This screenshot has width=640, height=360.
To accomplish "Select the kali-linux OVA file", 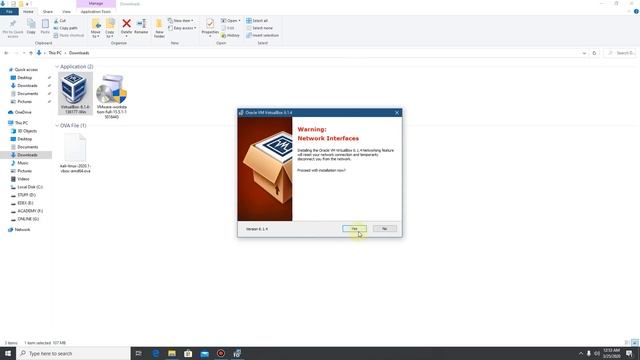I will pyautogui.click(x=75, y=153).
